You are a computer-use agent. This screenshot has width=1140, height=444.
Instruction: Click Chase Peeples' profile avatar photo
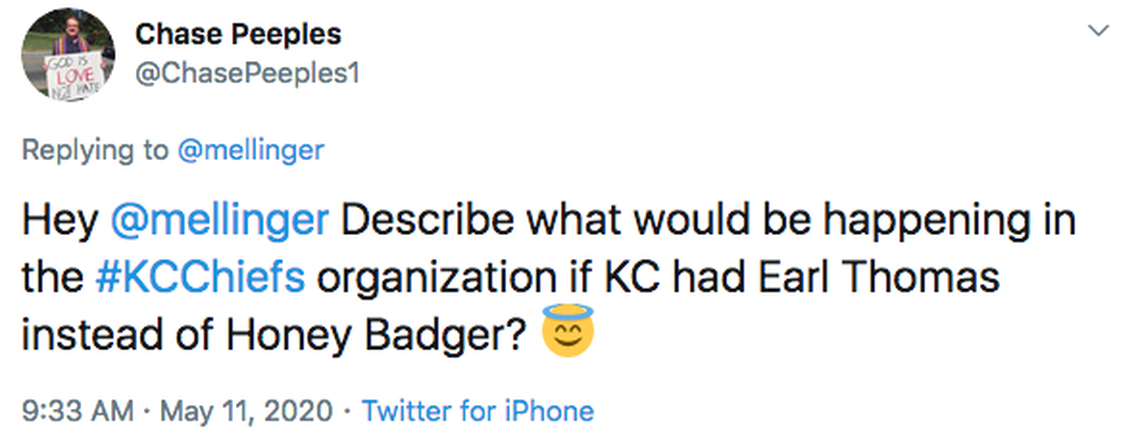(69, 53)
